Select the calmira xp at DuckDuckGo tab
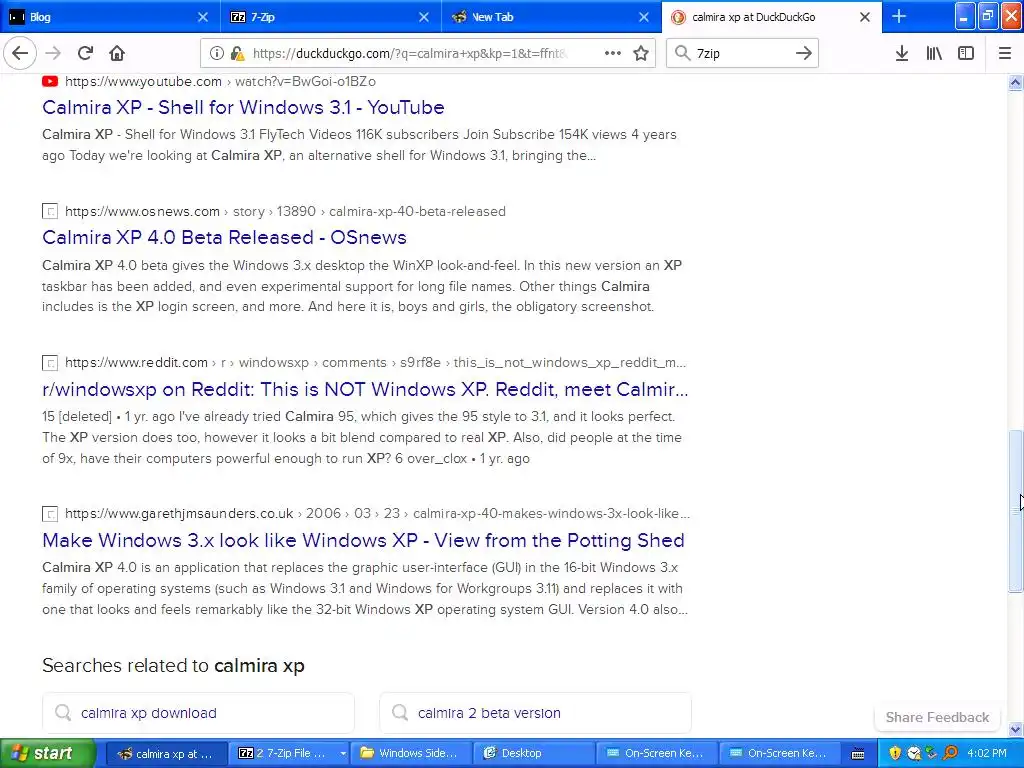 pyautogui.click(x=772, y=17)
